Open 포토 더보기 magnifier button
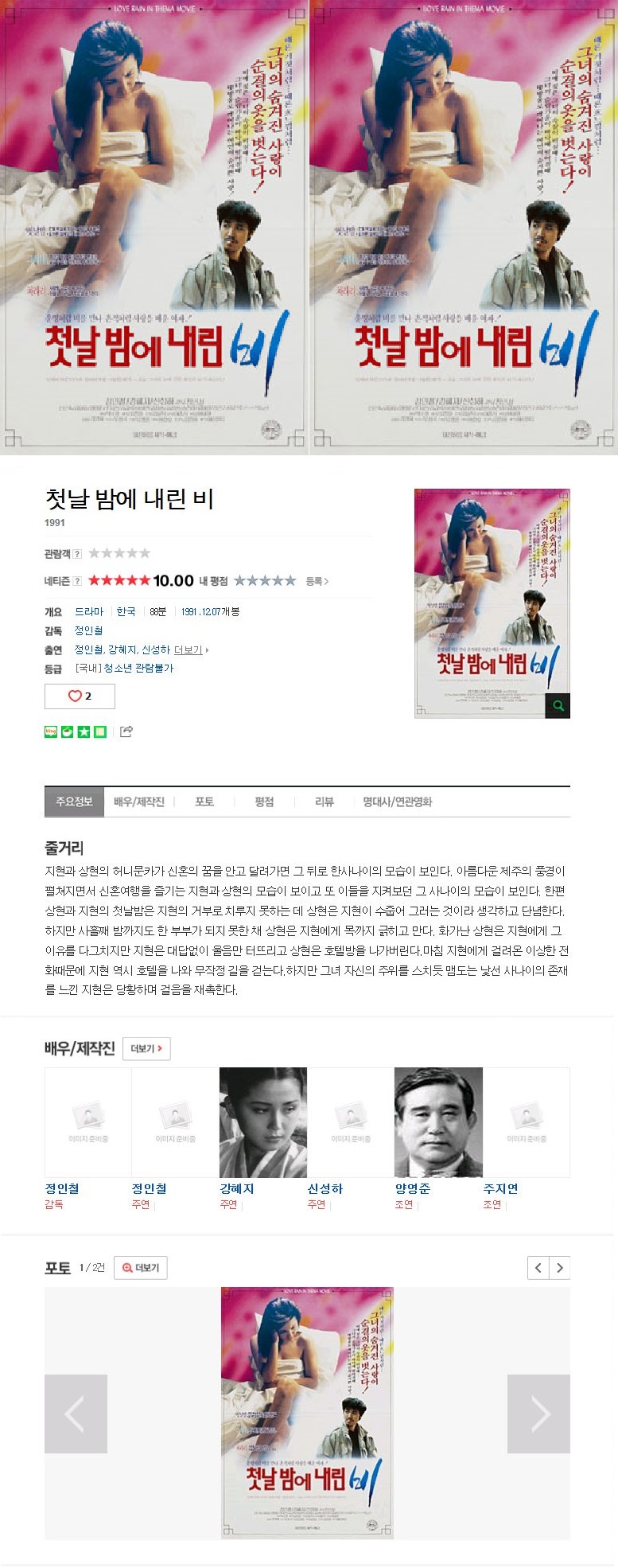Viewport: 618px width, 1568px height. [x=141, y=1268]
